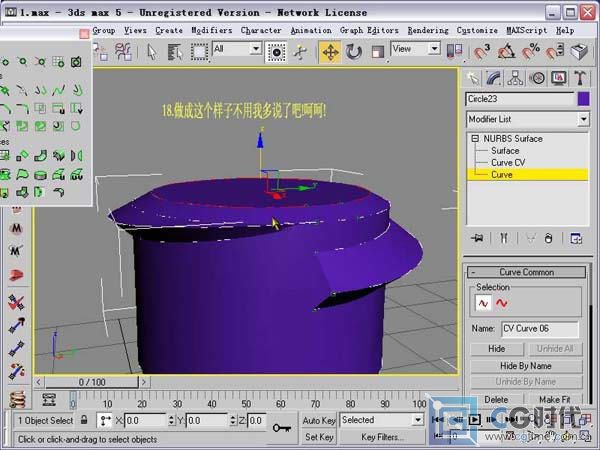Collapse the NURBS Surface stack tree

(x=475, y=139)
